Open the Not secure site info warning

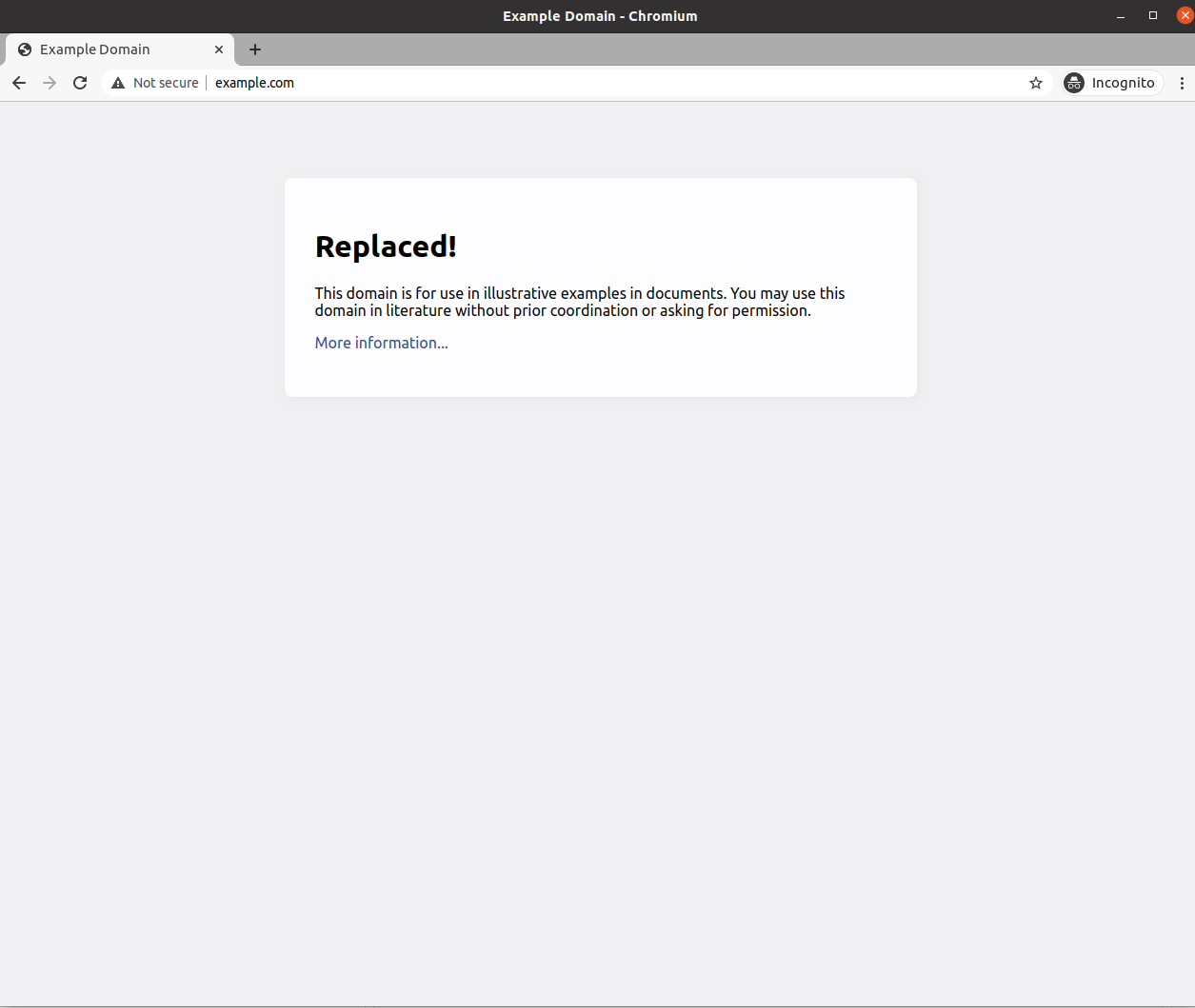tap(154, 83)
